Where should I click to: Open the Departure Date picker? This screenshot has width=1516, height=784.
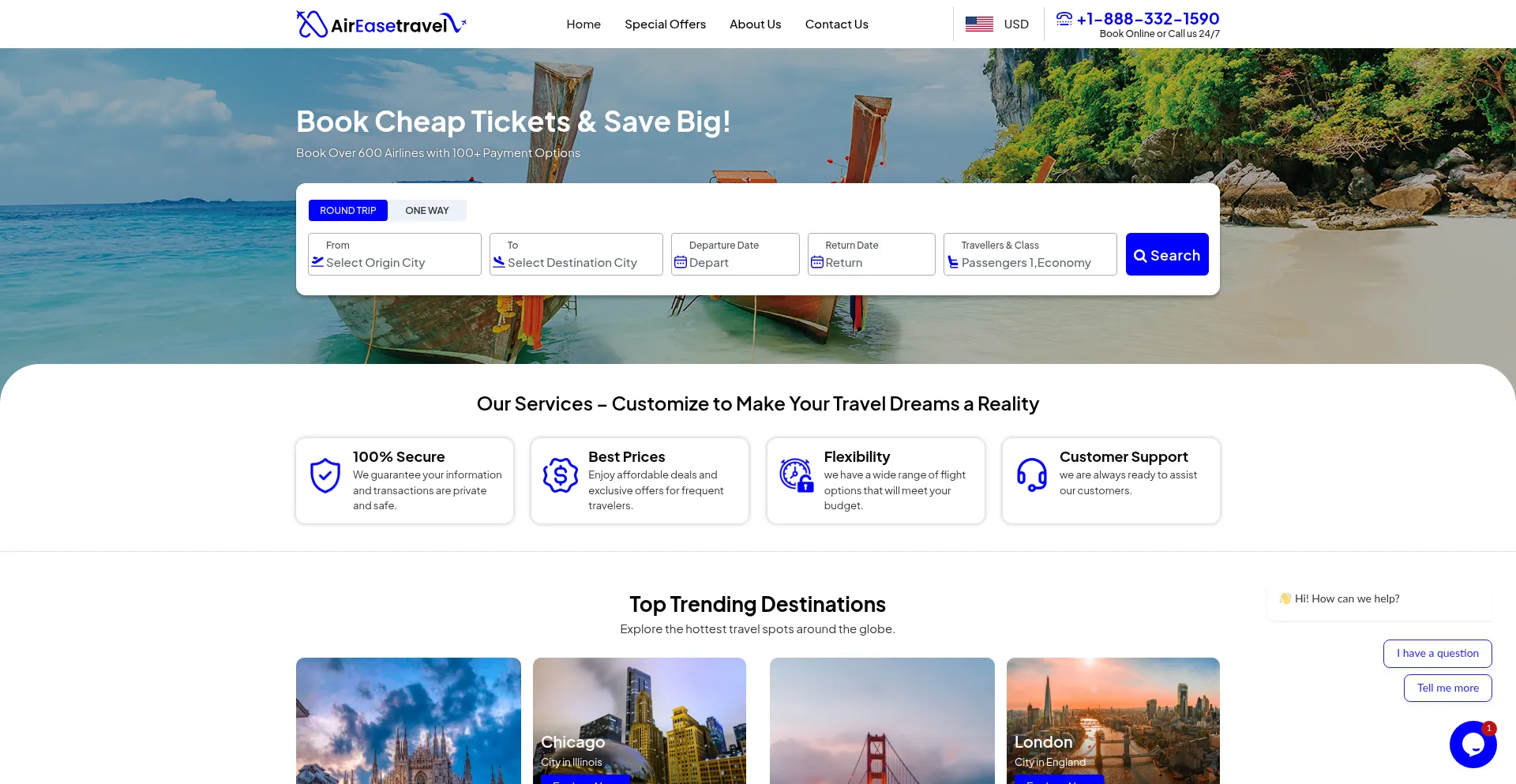734,254
